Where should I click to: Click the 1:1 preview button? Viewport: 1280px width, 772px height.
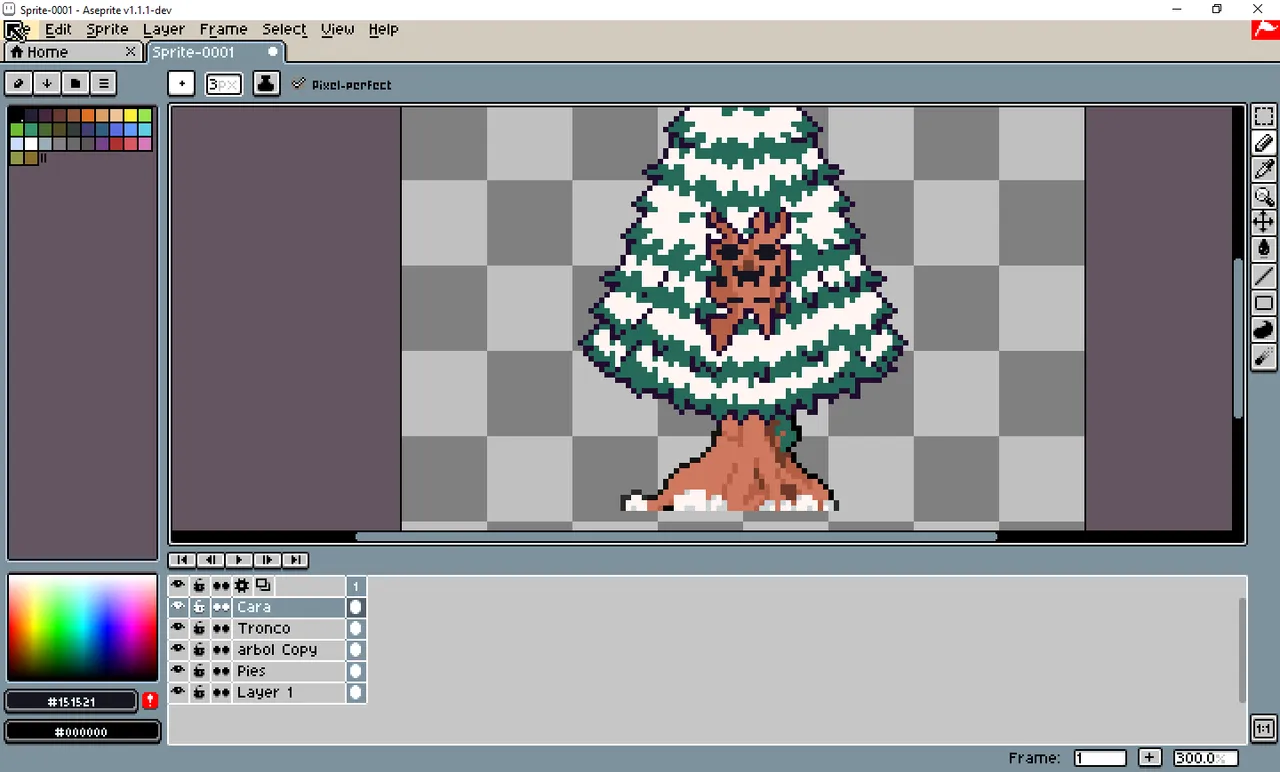(1264, 728)
